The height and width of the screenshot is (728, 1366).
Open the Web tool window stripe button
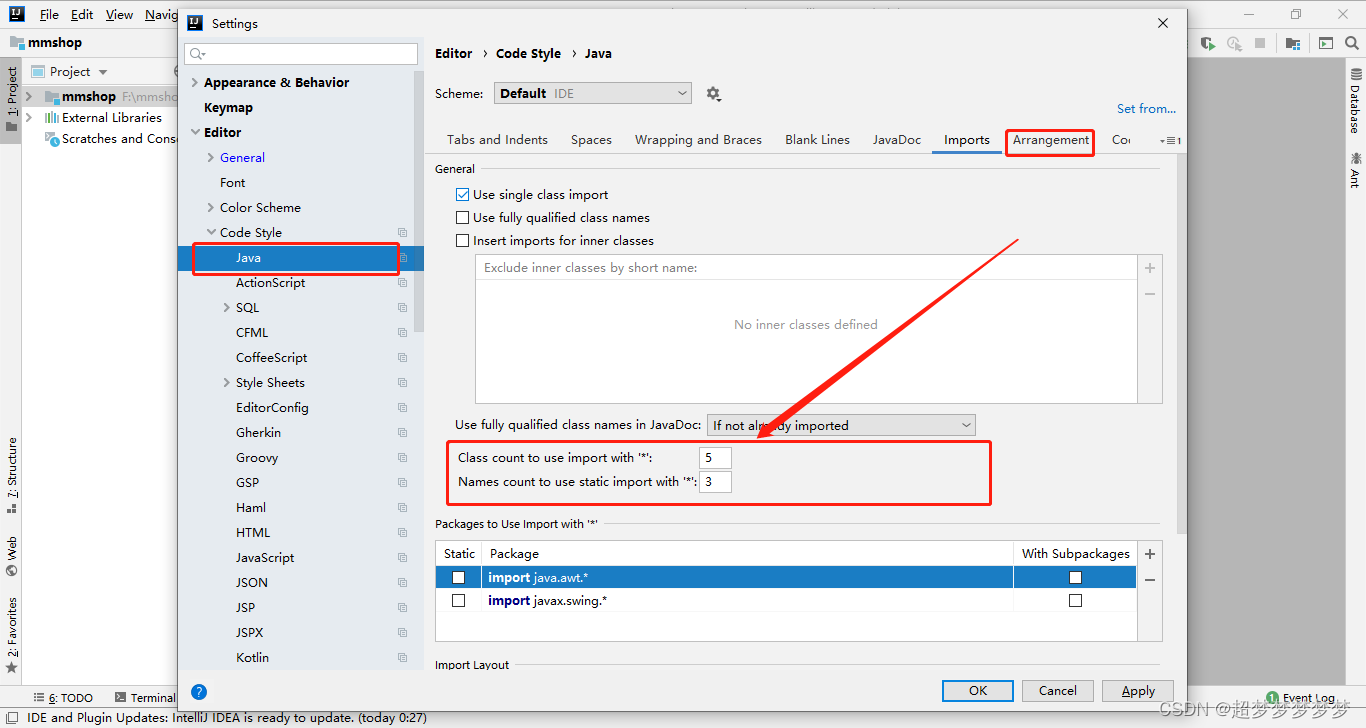point(12,557)
